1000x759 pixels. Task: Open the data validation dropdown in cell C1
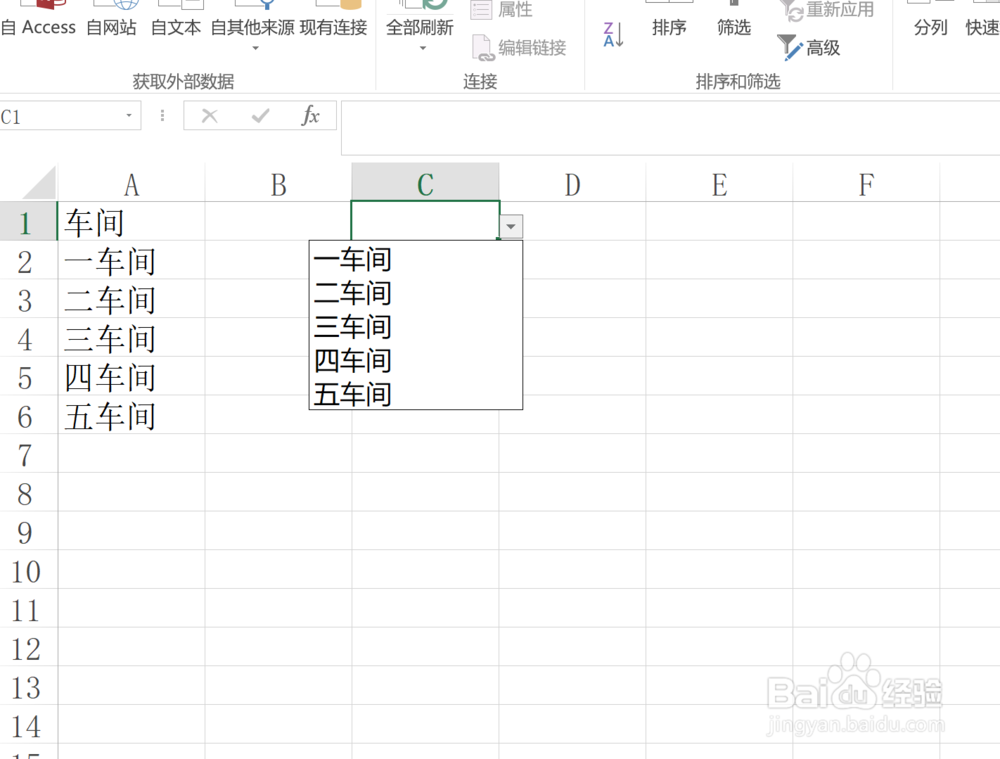tap(511, 227)
